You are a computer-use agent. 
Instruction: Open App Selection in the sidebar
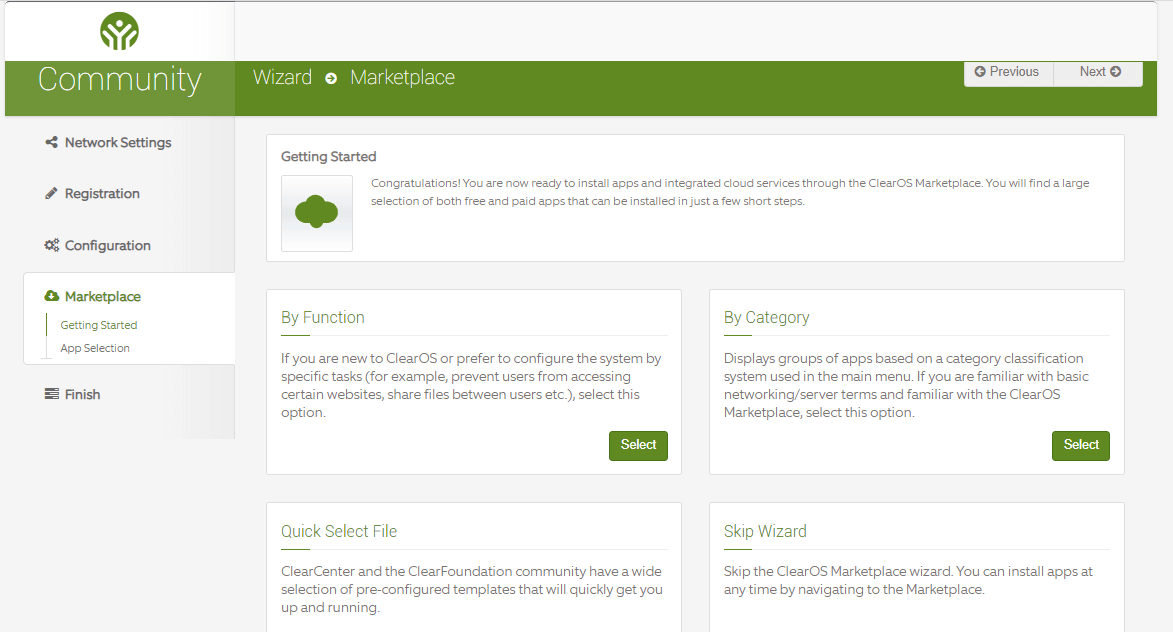coord(97,348)
